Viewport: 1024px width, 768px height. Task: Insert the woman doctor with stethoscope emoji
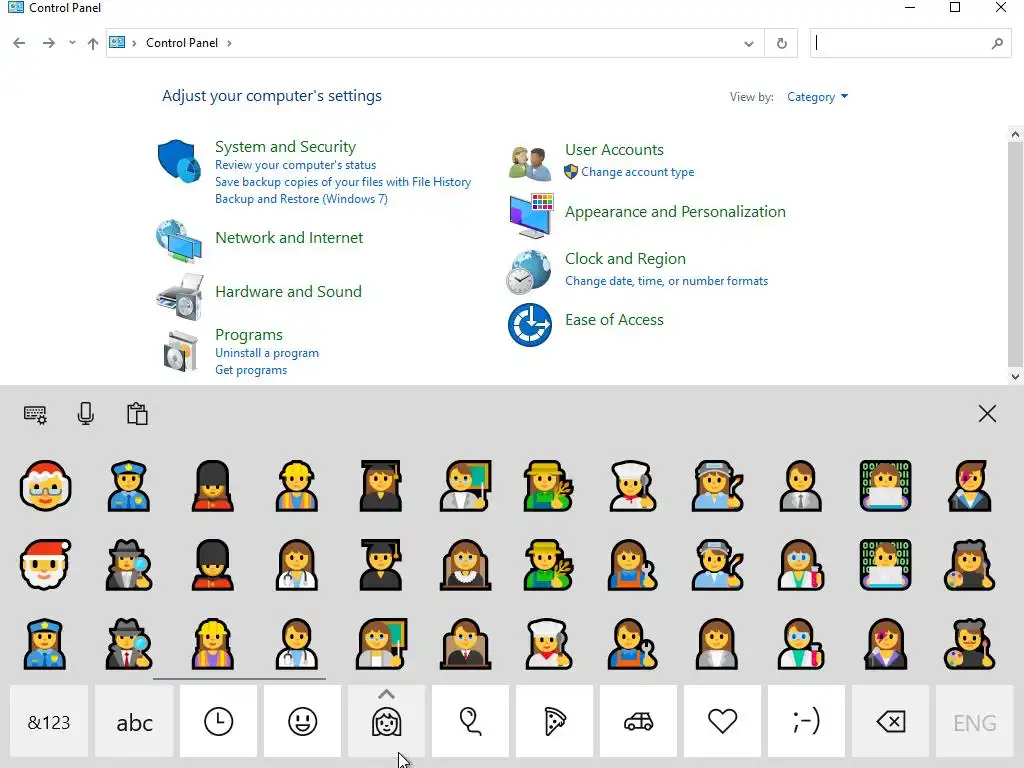click(296, 564)
